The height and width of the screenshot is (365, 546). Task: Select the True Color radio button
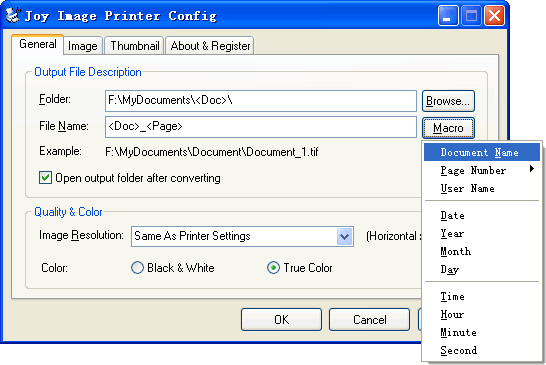tap(273, 268)
